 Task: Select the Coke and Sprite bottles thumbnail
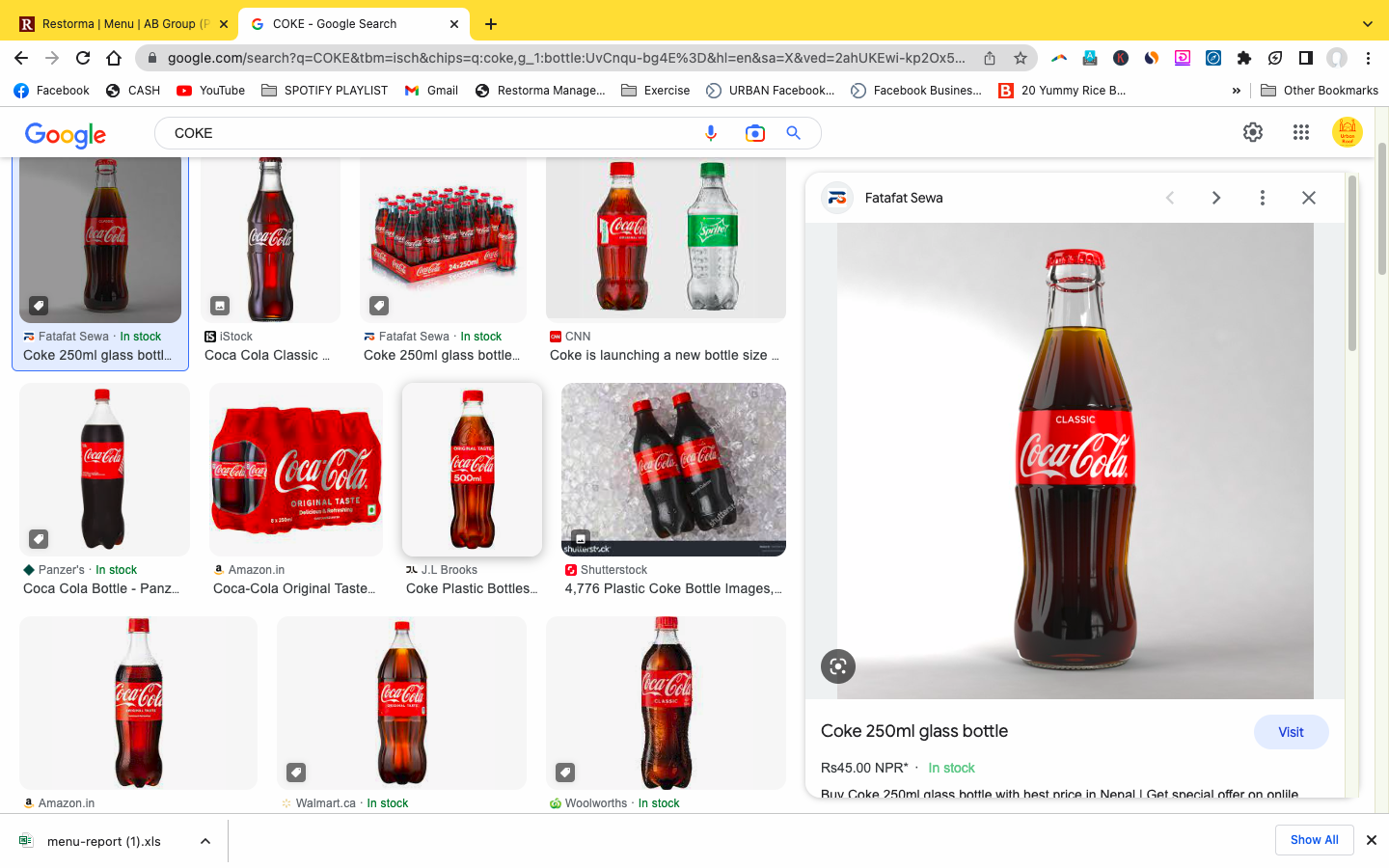(666, 238)
